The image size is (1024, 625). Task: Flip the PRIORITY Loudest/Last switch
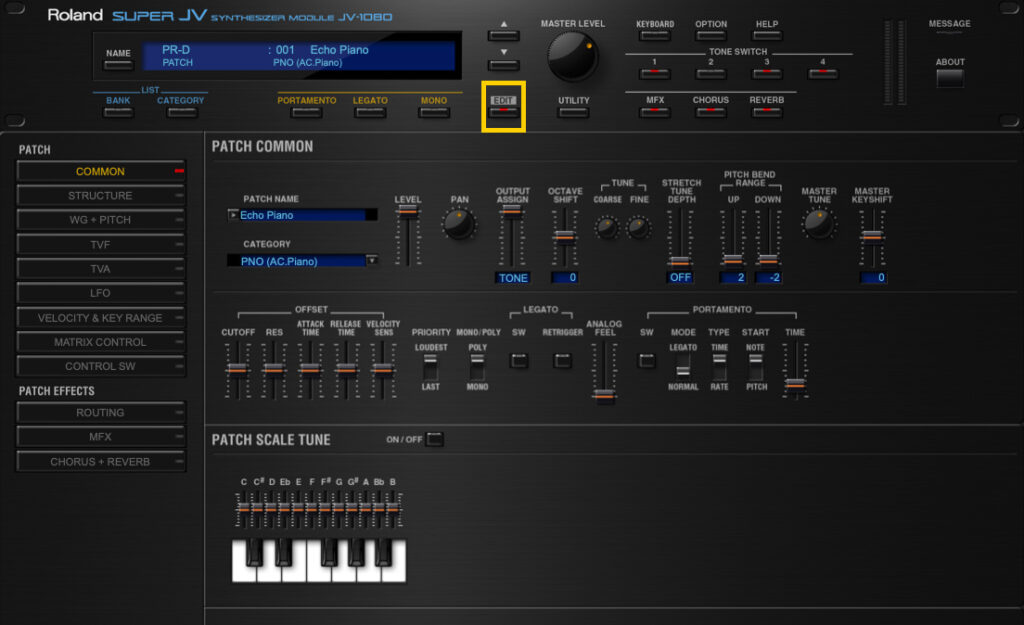click(430, 367)
